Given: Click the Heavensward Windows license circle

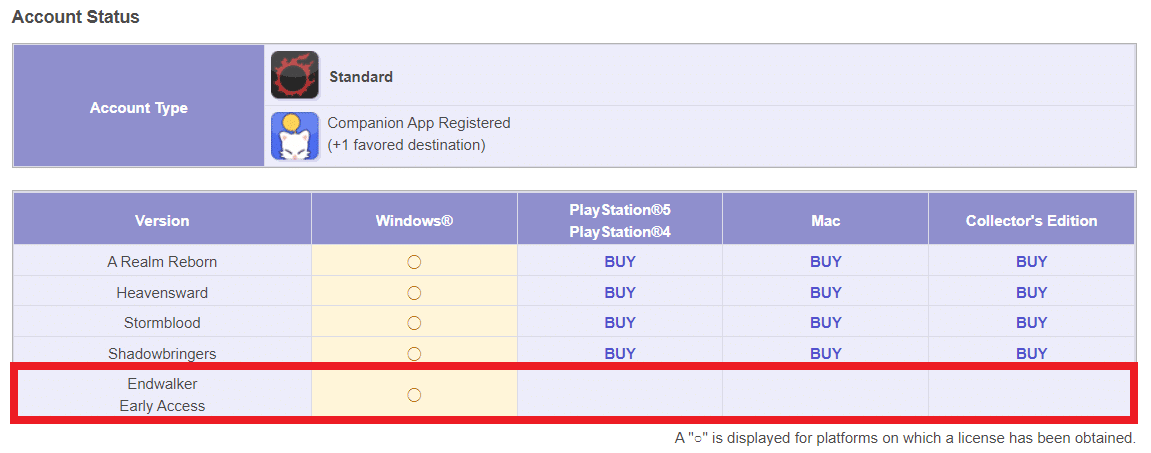Looking at the screenshot, I should 414,293.
